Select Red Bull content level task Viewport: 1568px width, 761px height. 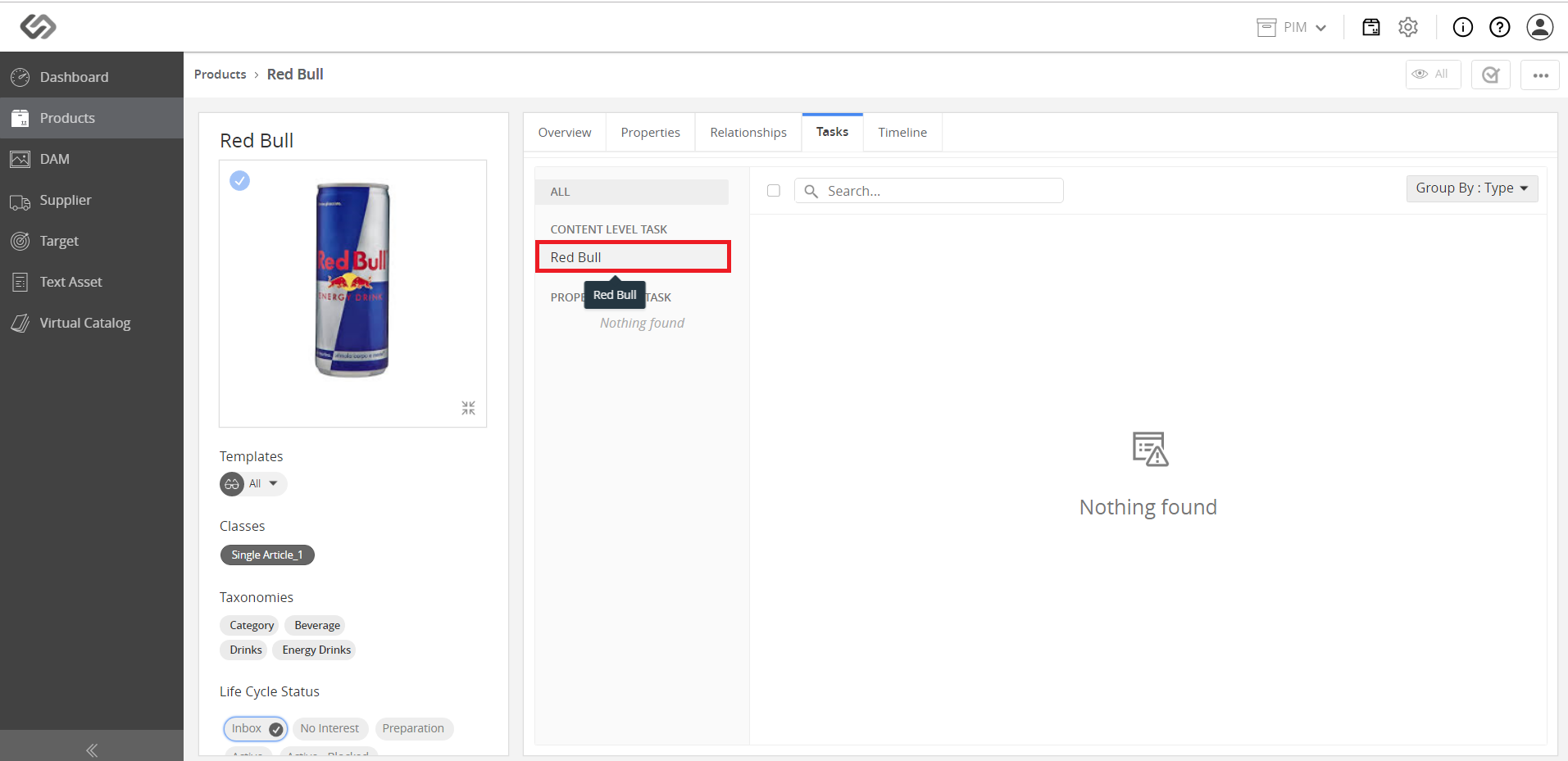click(633, 257)
